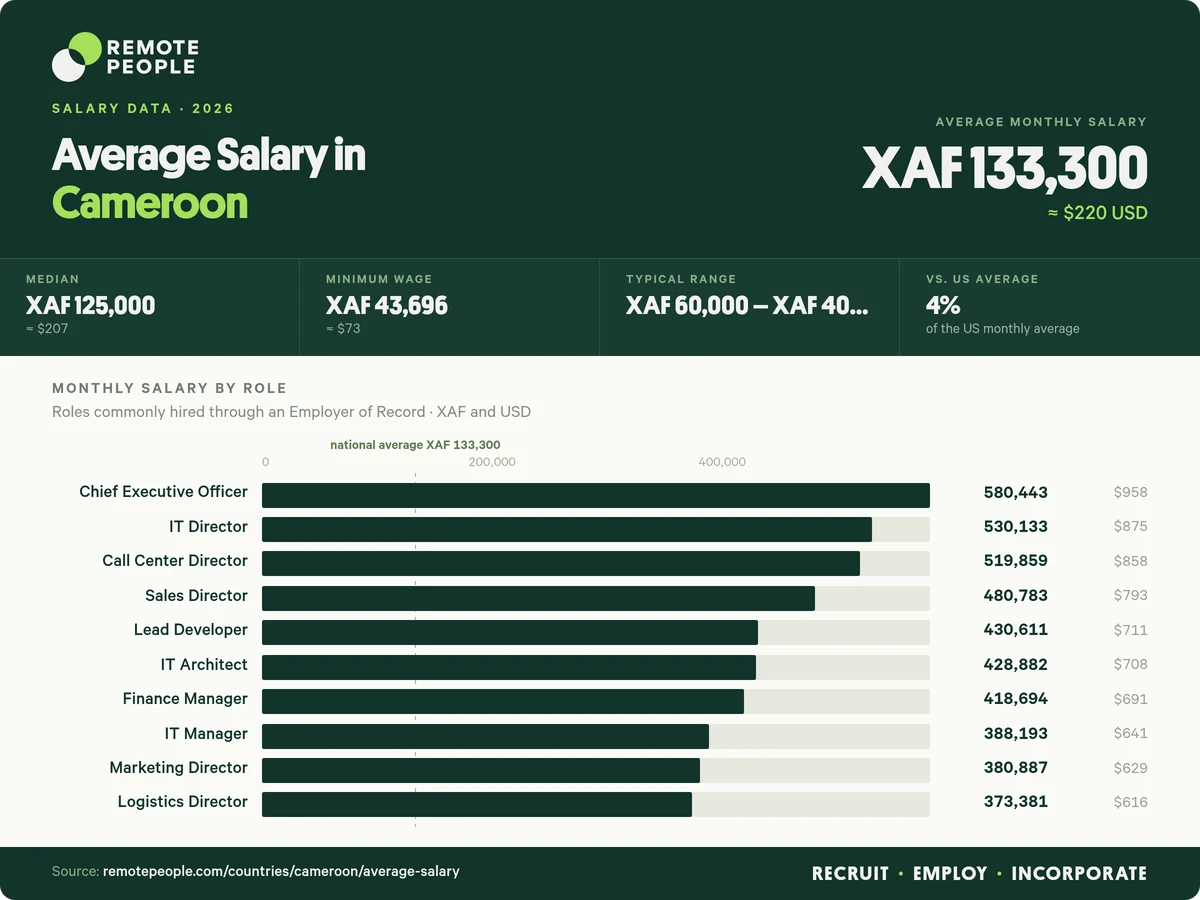Screen dimensions: 1200x900
Task: Click the '≈ $207' median conversion
Action: (x=47, y=328)
